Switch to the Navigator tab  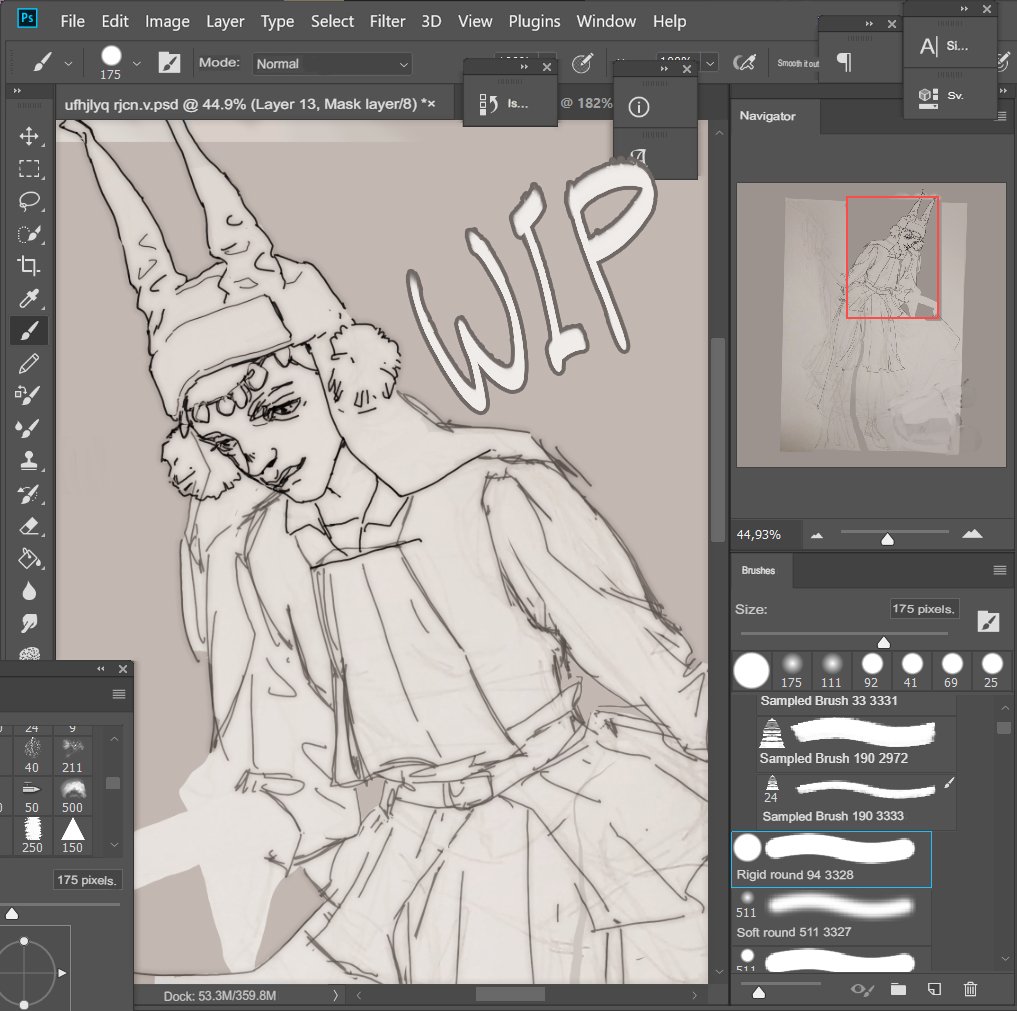(767, 116)
